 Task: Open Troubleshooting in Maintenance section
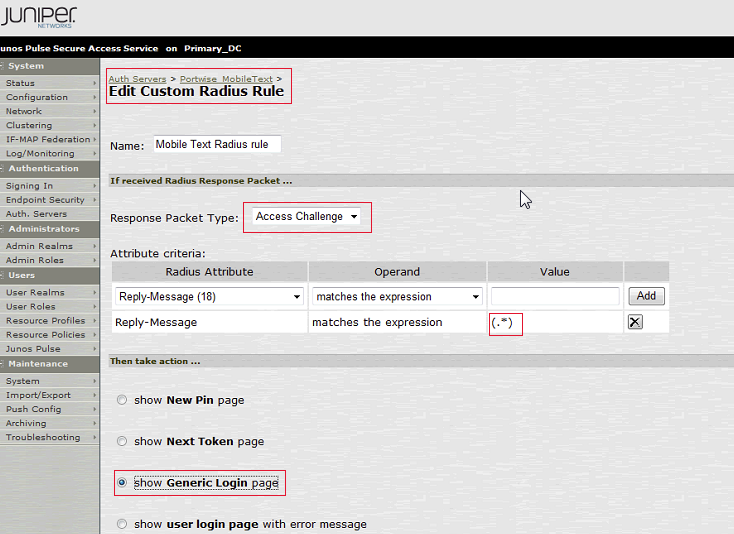(43, 437)
